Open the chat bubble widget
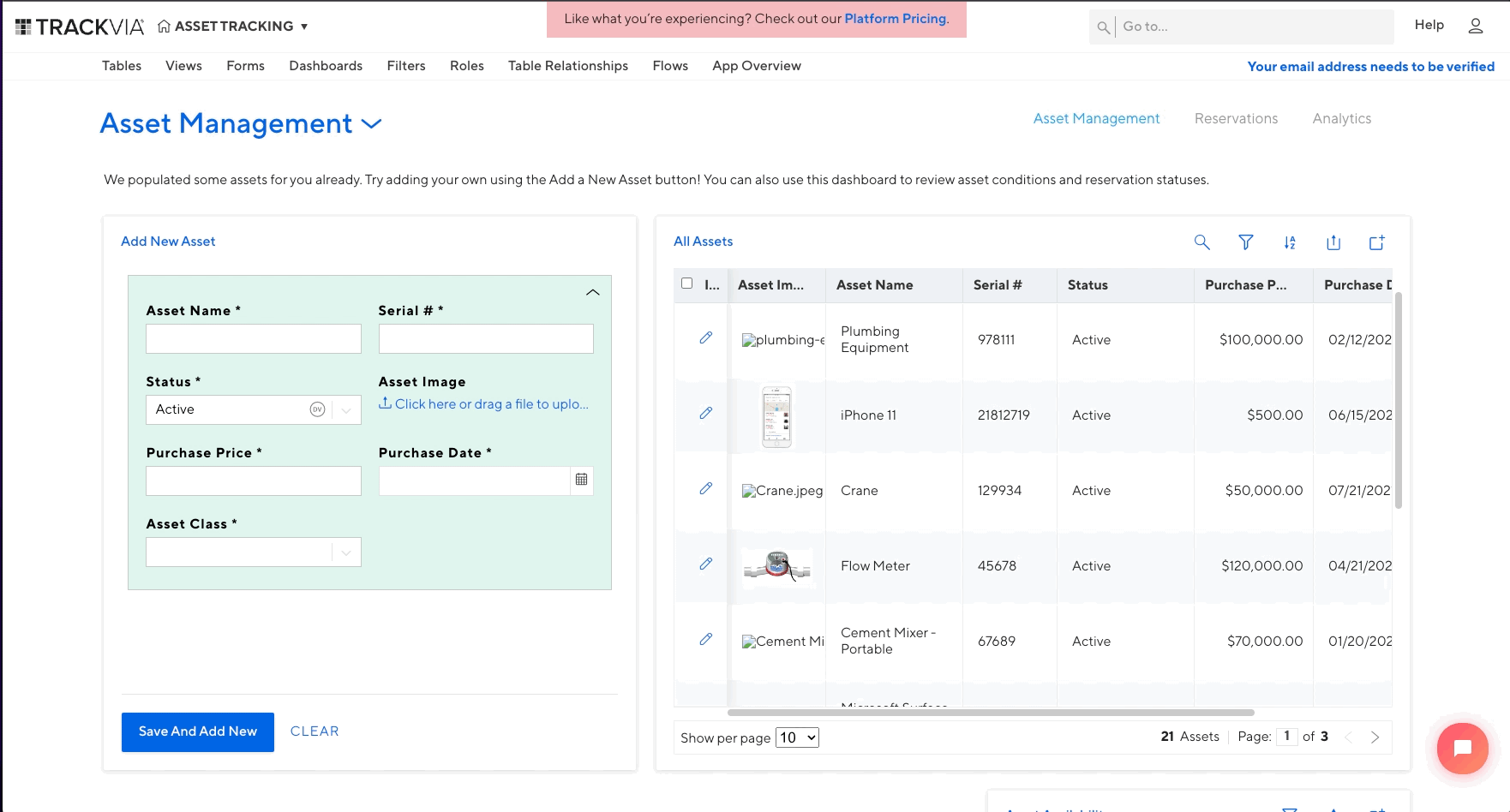 [x=1462, y=749]
